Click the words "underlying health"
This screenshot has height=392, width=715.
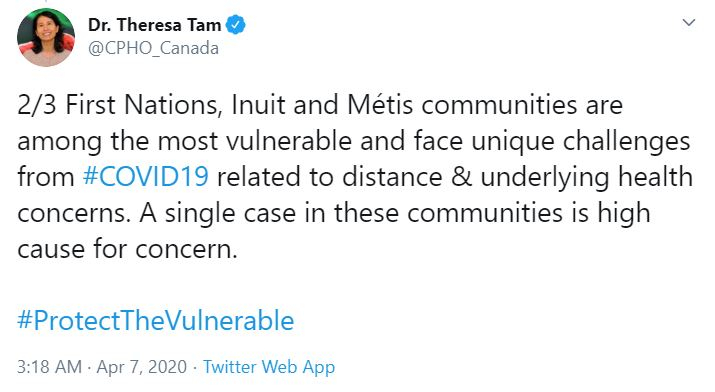pos(586,177)
